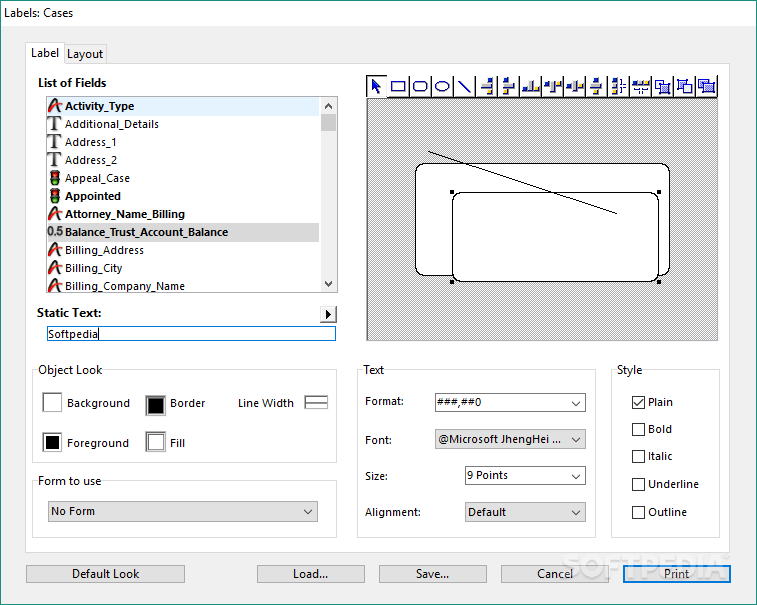Click the Fill color swatch
This screenshot has width=757, height=605.
(155, 442)
